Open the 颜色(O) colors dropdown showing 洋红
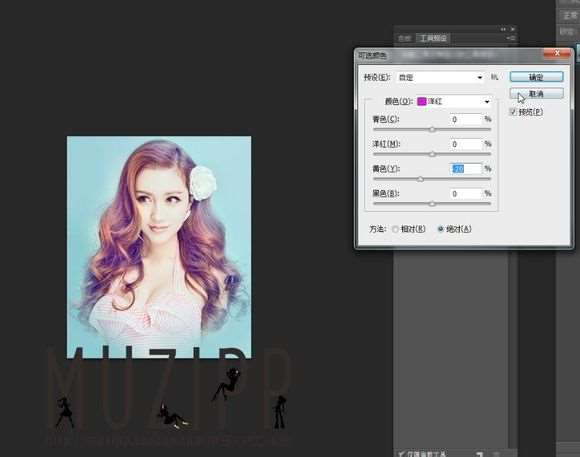The height and width of the screenshot is (457, 580). click(x=454, y=101)
